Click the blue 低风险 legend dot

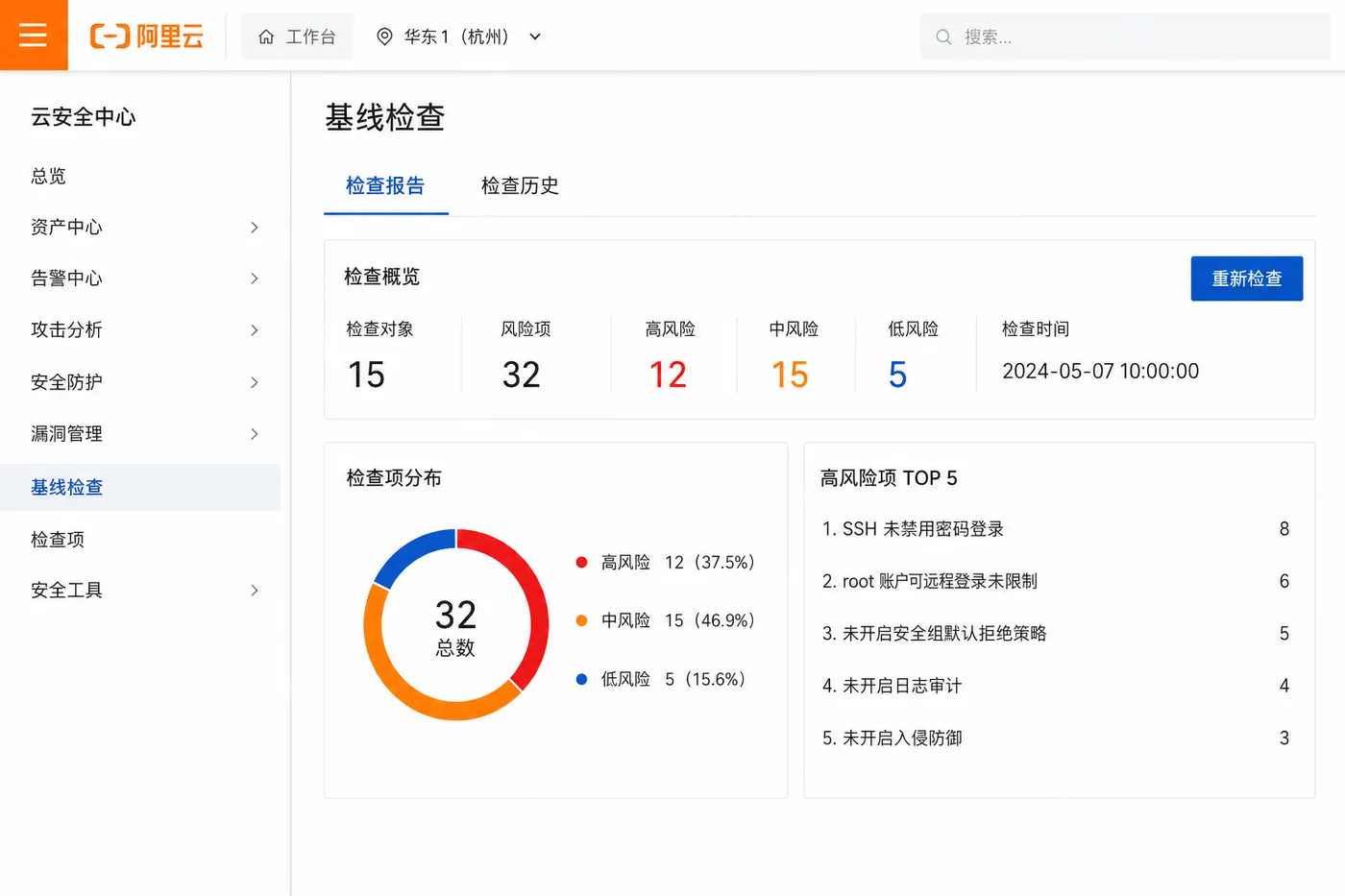[581, 679]
